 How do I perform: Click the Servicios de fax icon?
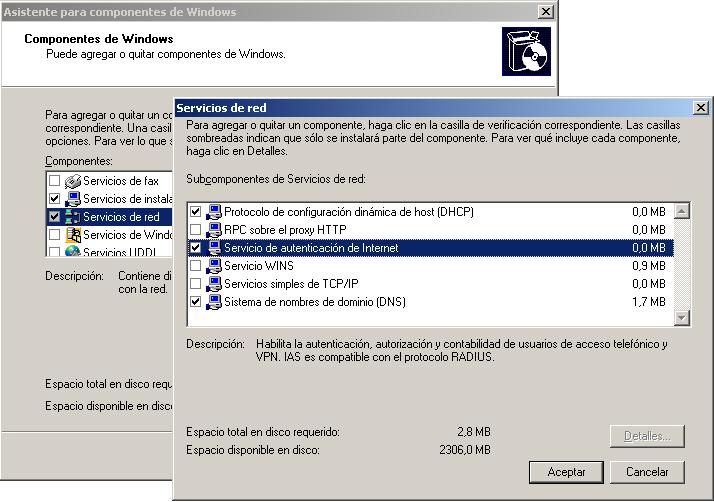[72, 181]
